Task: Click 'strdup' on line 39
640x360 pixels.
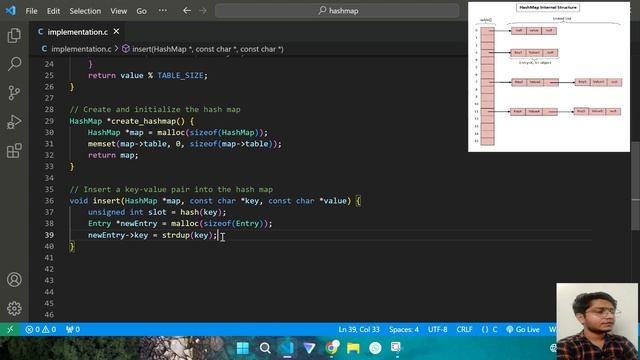Action: [176, 235]
